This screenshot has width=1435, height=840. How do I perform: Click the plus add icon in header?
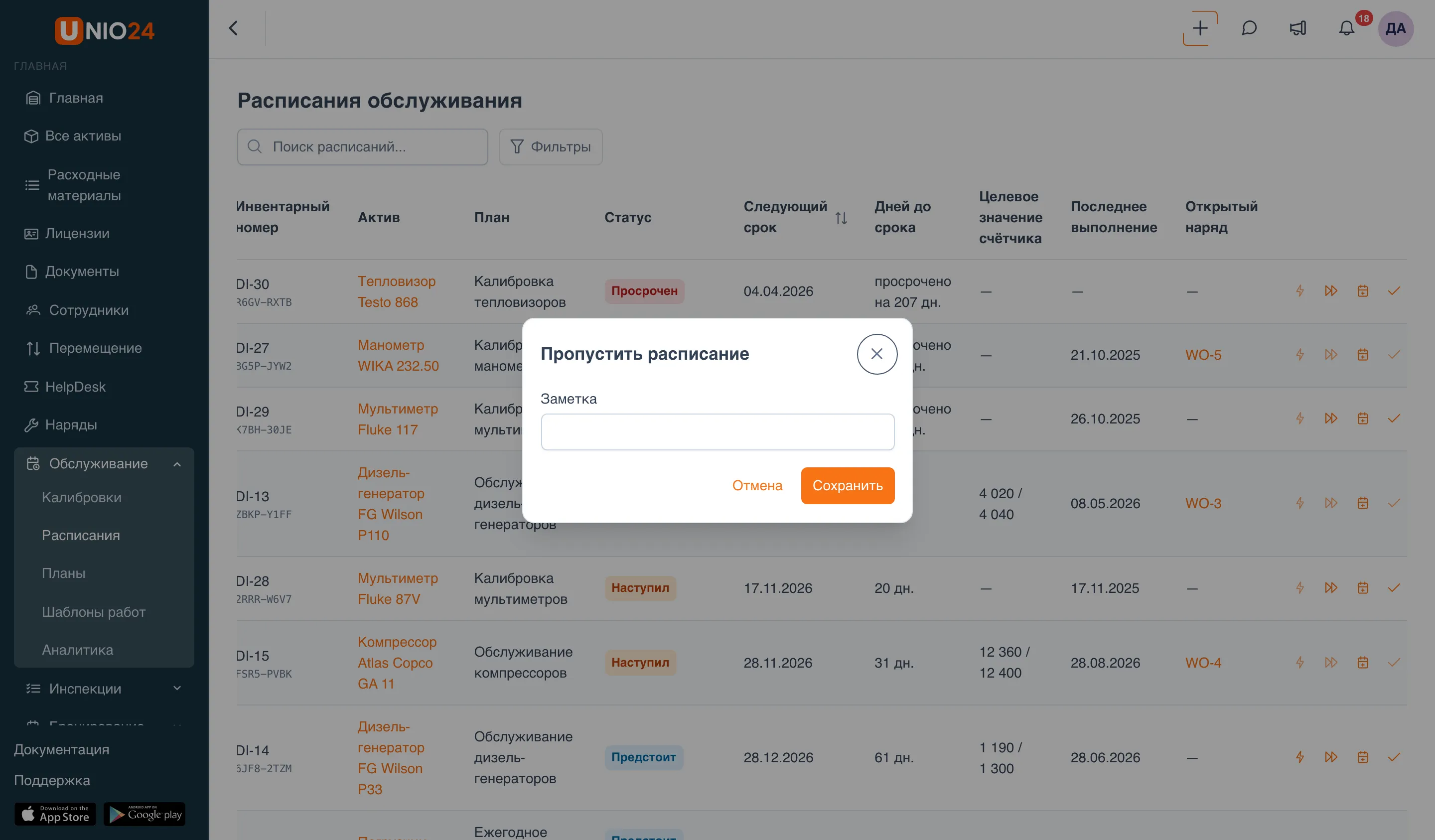[1199, 28]
